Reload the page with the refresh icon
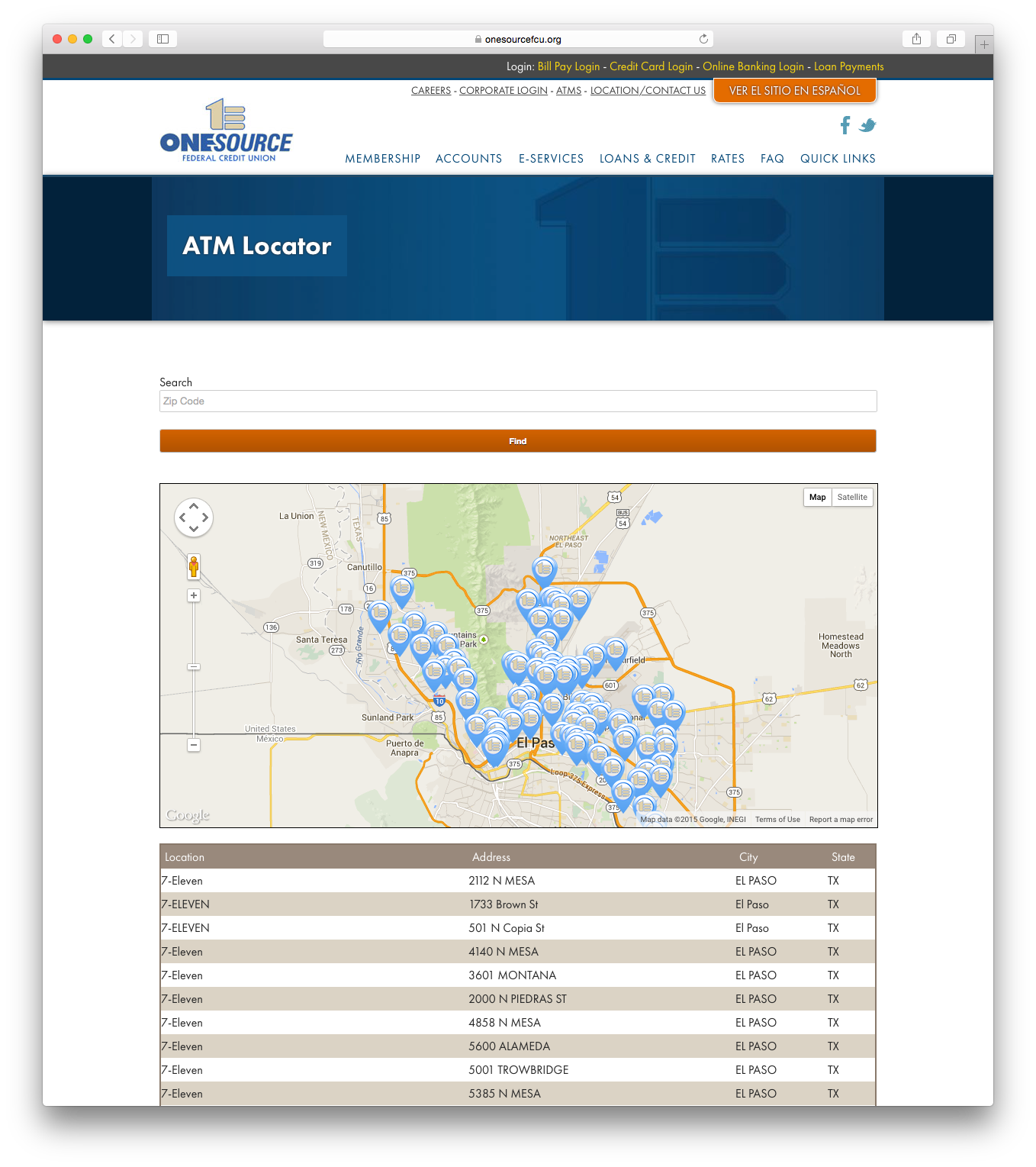Image resolution: width=1036 pixels, height=1167 pixels. (703, 39)
